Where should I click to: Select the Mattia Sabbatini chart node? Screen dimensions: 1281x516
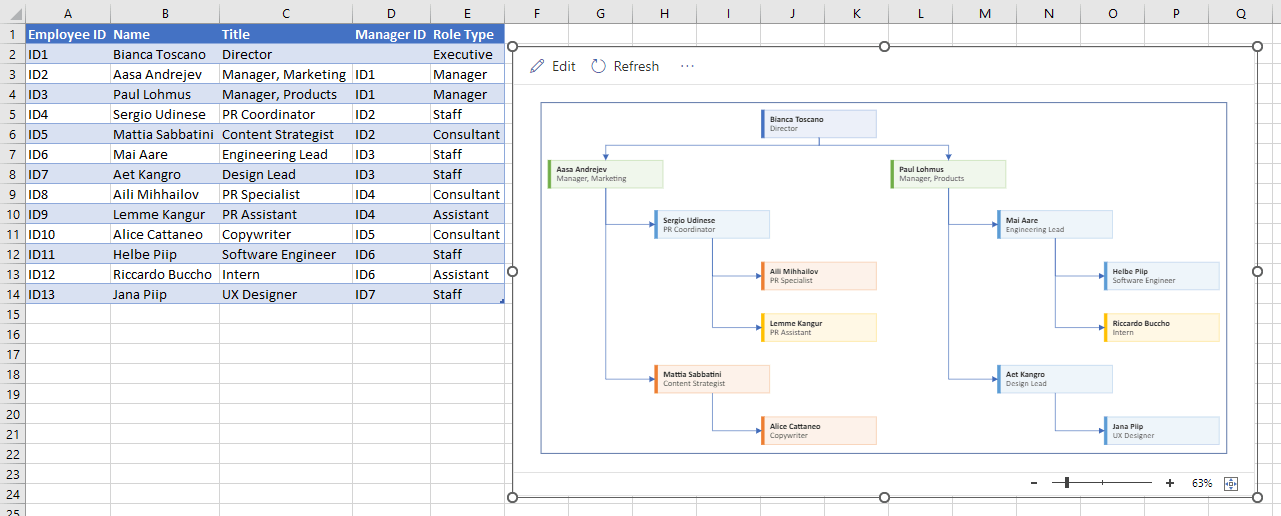click(x=712, y=379)
